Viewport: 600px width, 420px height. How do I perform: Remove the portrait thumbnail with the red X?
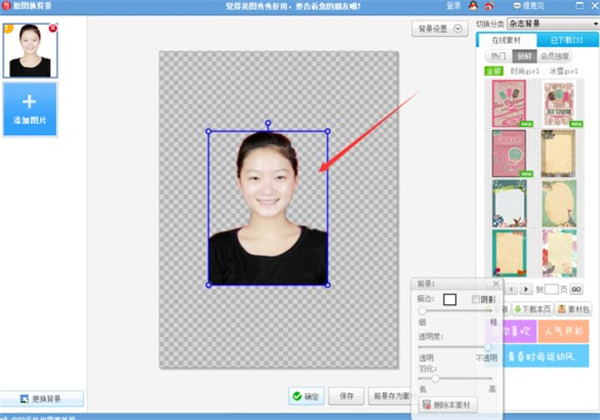coord(53,28)
